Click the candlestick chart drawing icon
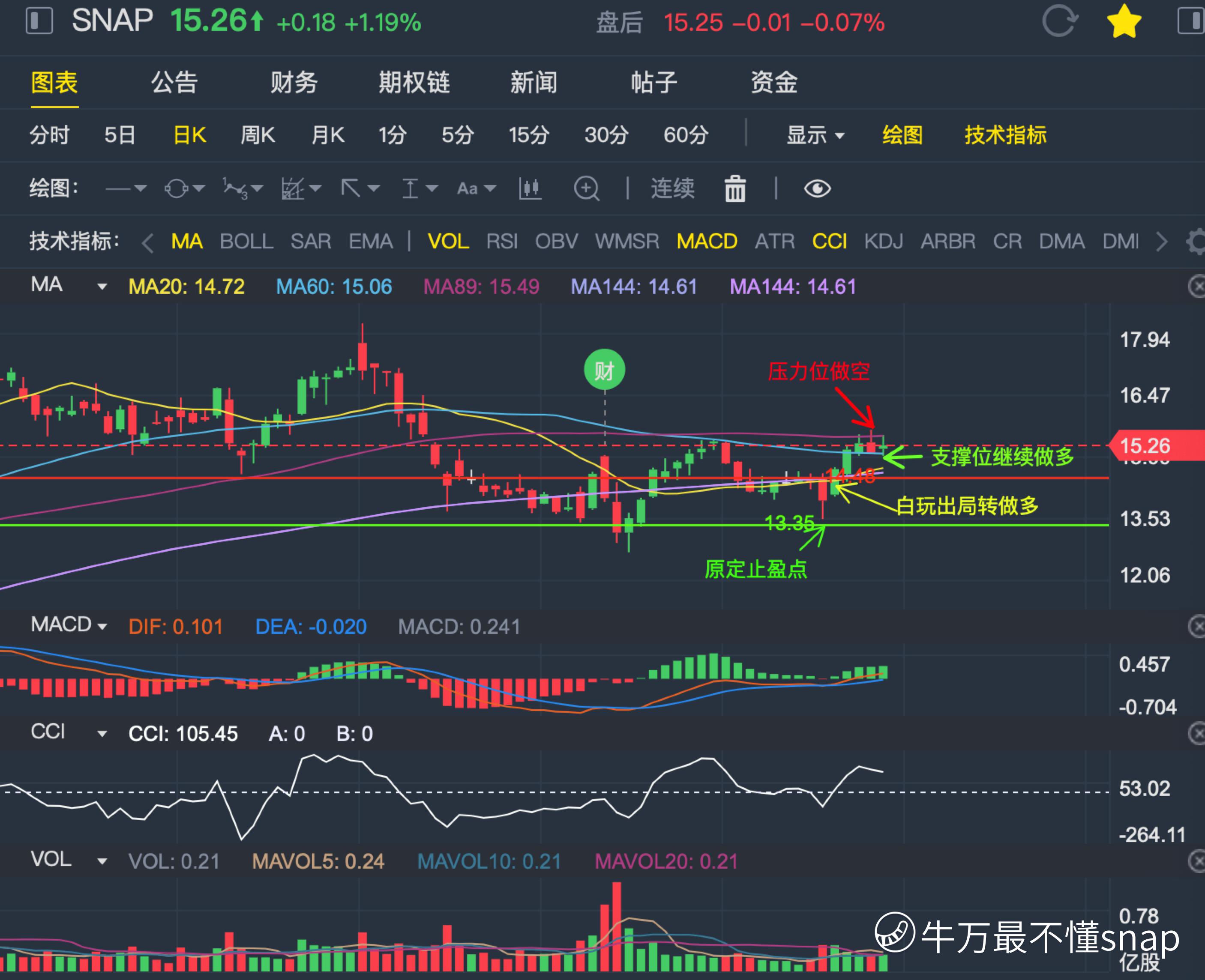This screenshot has width=1205, height=980. point(530,188)
